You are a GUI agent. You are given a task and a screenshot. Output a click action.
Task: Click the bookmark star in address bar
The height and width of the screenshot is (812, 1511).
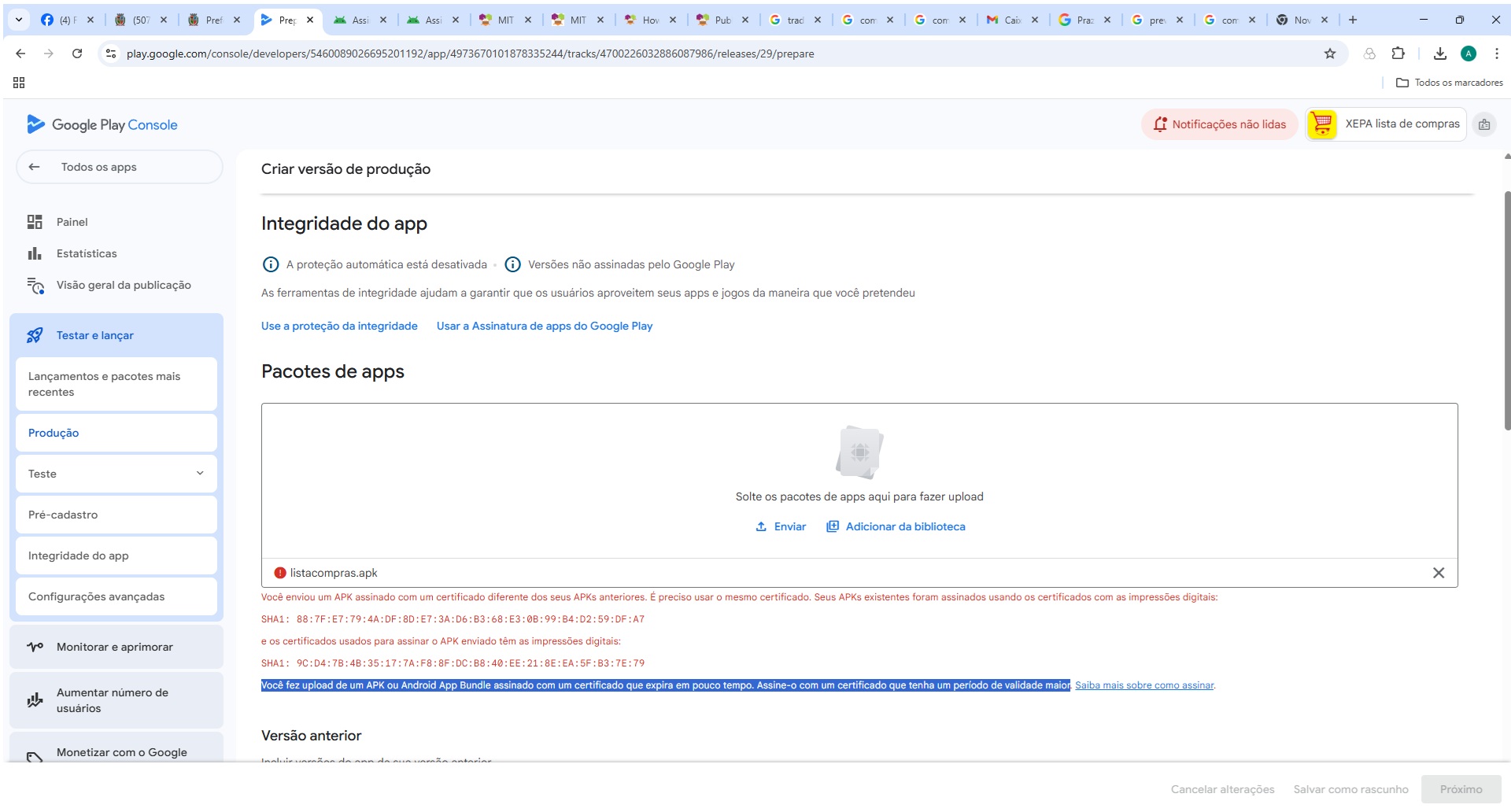pos(1329,54)
